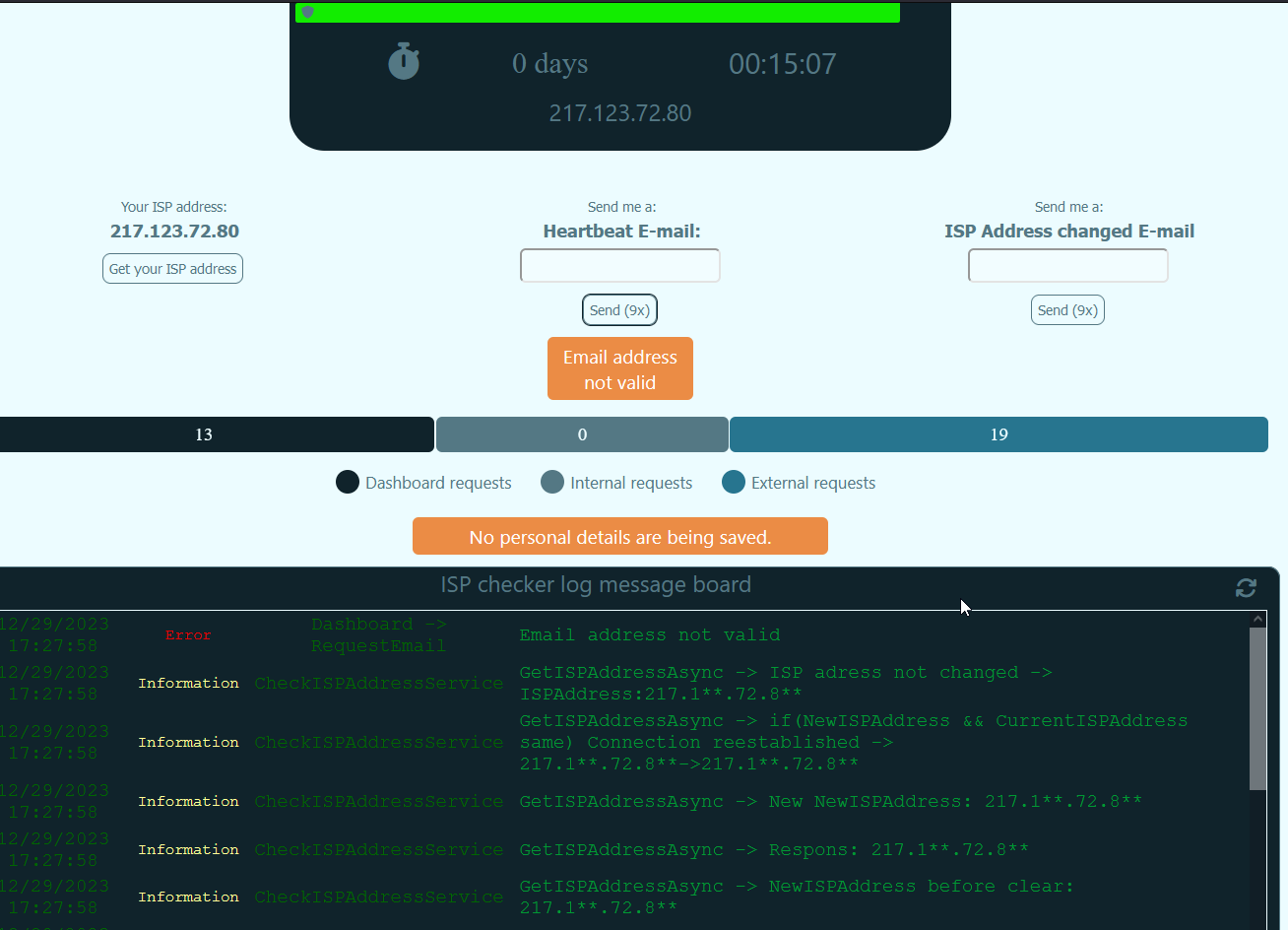Image resolution: width=1288 pixels, height=930 pixels.
Task: Click the dark Dashboard requests legend dot
Action: click(x=348, y=482)
